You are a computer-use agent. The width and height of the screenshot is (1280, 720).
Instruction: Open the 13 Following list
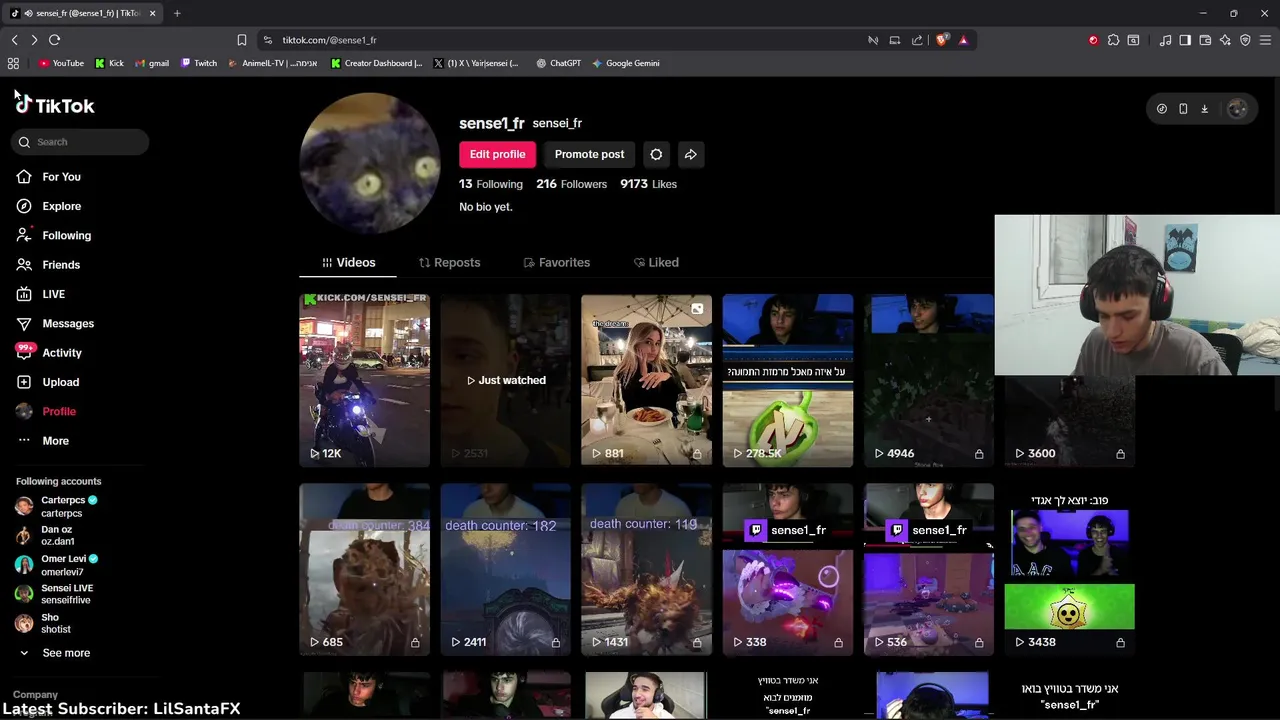tap(491, 184)
